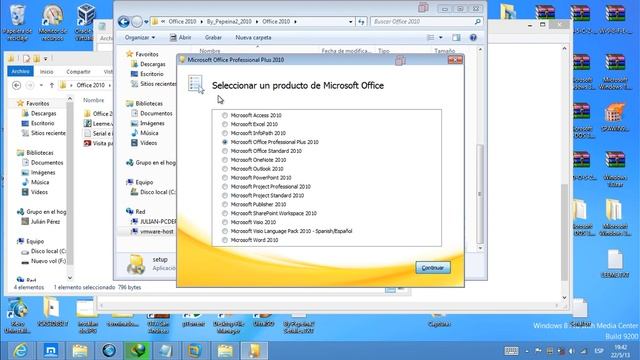Image resolution: width=640 pixels, height=360 pixels.
Task: Click green globe icon on taskbar
Action: coord(138,350)
